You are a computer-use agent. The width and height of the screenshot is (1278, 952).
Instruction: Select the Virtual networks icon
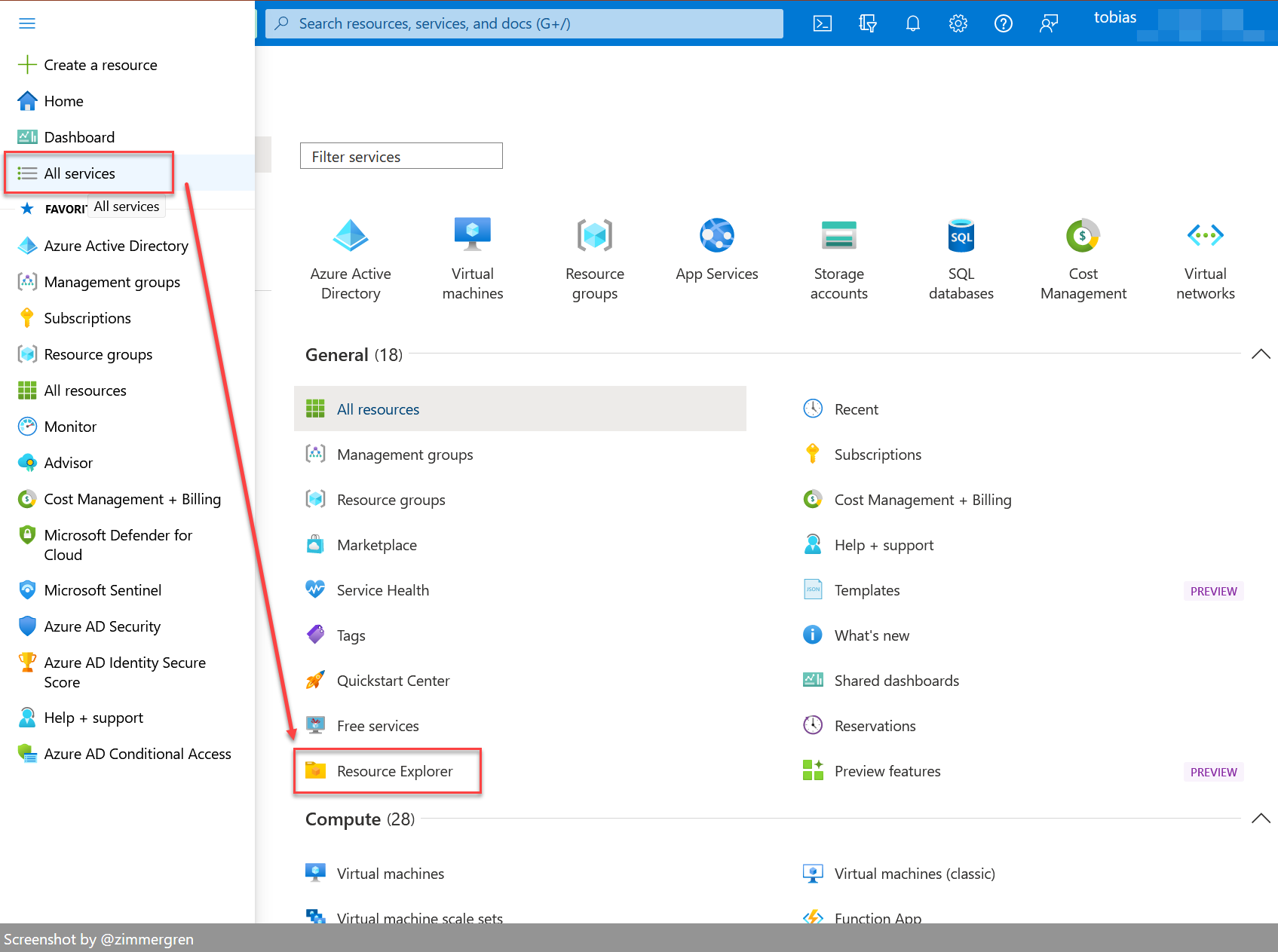(1205, 234)
